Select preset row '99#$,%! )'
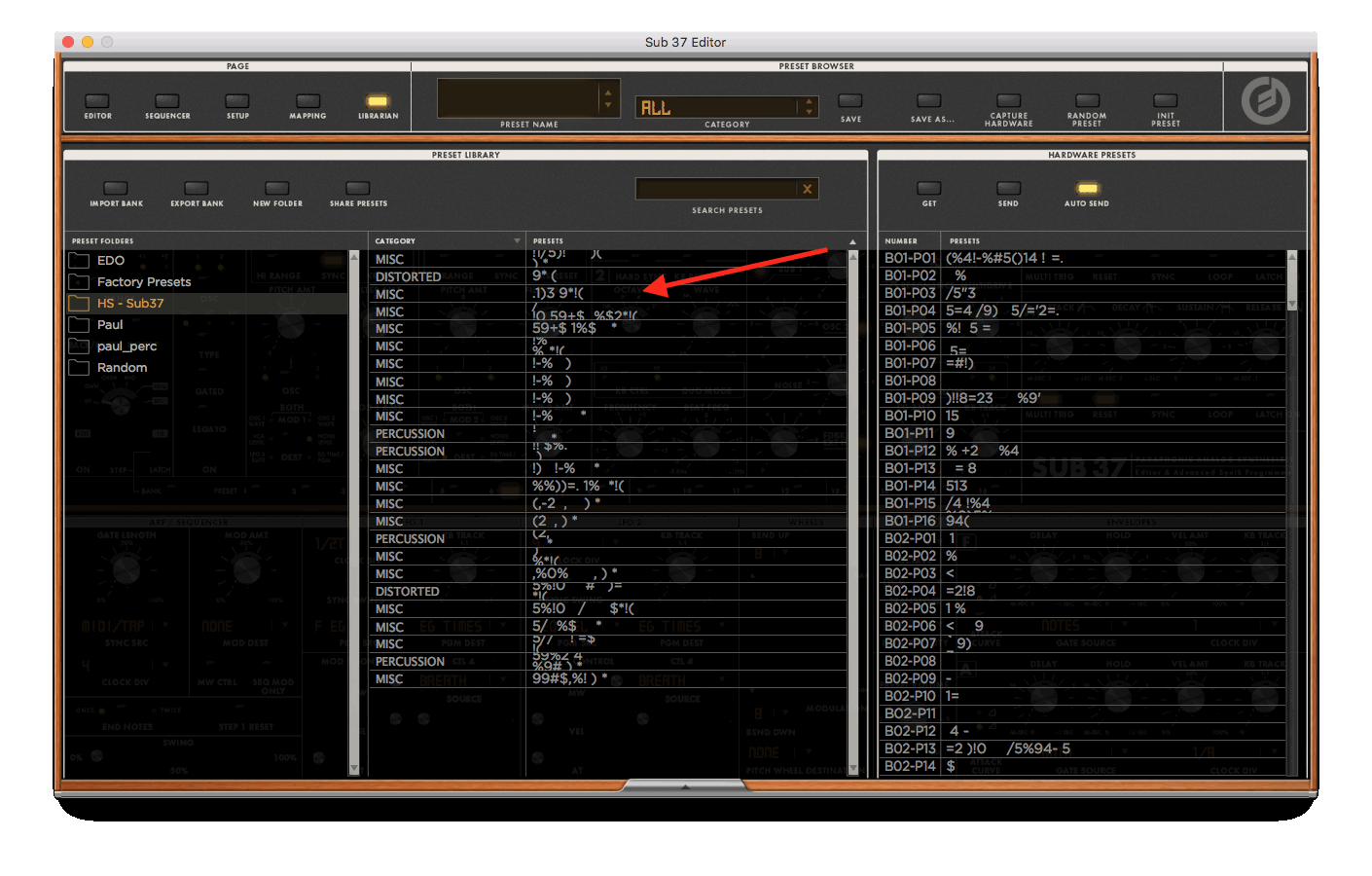The width and height of the screenshot is (1372, 876). coord(608,679)
